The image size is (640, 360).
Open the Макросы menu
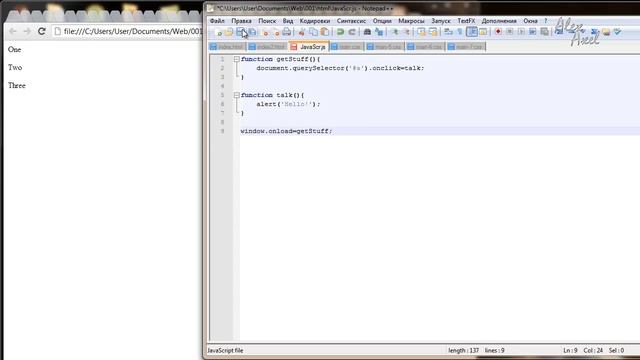[x=411, y=21]
